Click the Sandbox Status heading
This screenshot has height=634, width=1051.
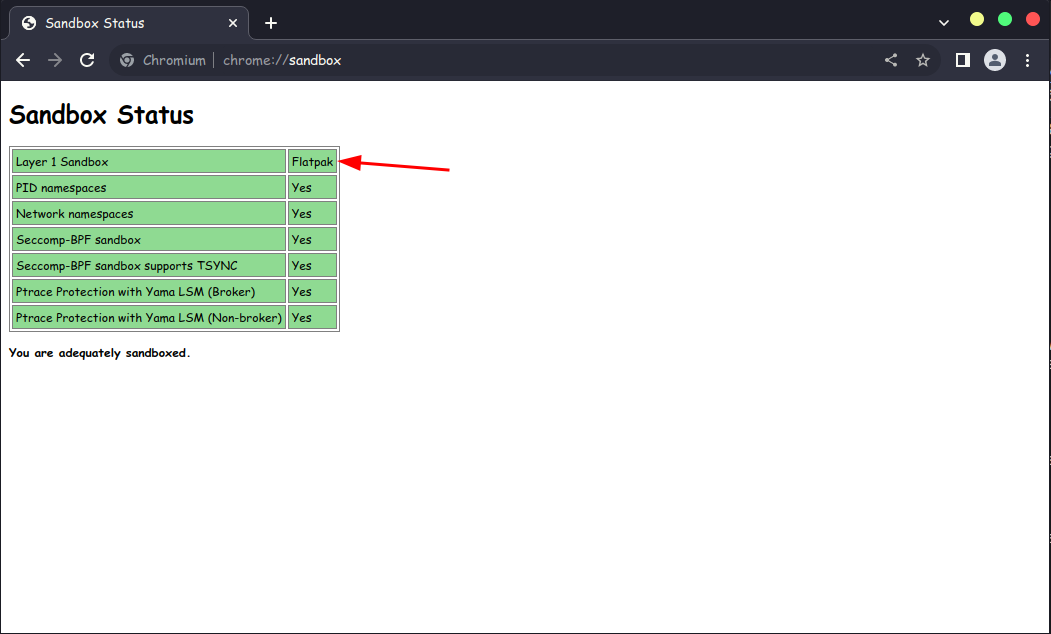(101, 115)
